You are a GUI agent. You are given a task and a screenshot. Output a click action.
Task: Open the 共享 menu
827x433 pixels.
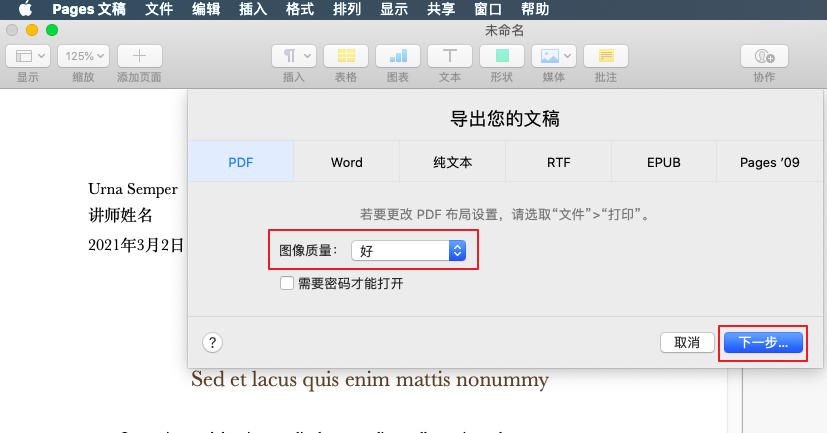441,9
